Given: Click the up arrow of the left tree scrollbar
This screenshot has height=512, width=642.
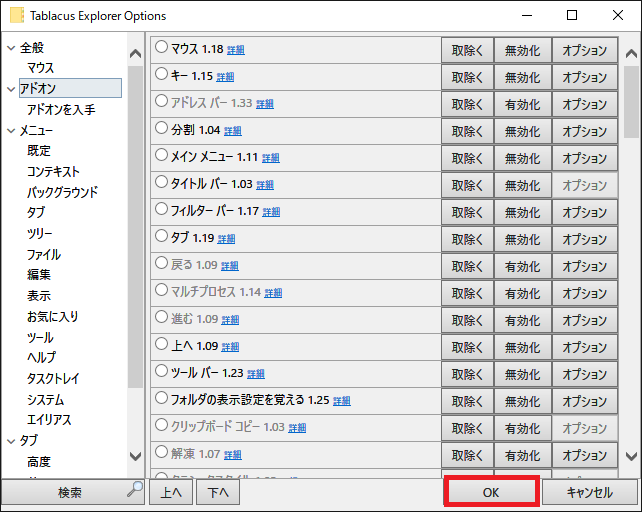Looking at the screenshot, I should click(x=136, y=54).
